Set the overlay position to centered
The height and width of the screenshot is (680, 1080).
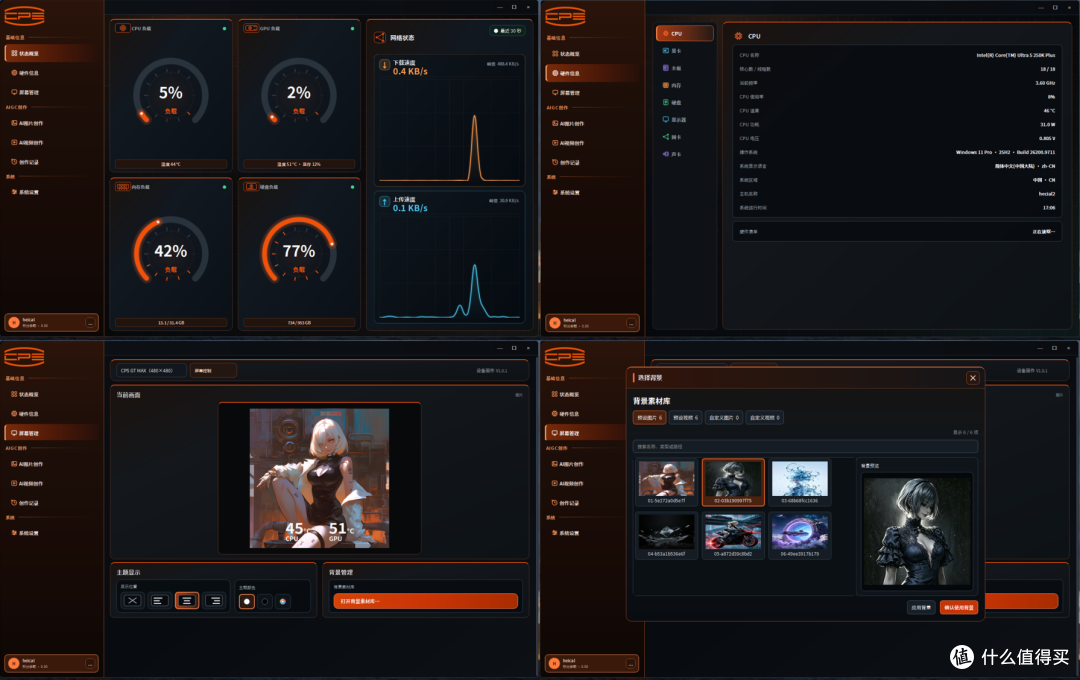[x=187, y=601]
